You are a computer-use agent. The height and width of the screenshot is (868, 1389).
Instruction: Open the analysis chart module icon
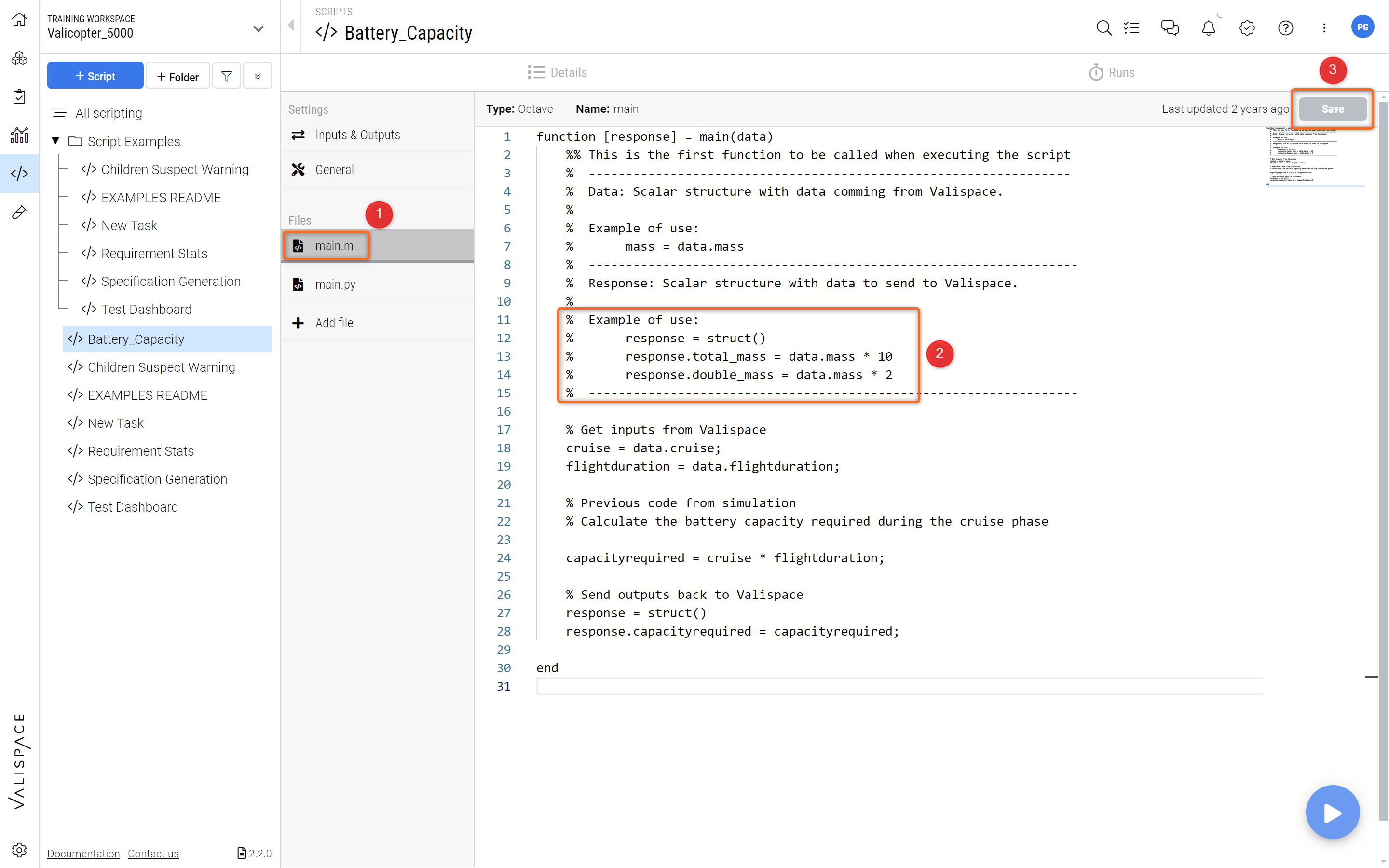[x=19, y=135]
